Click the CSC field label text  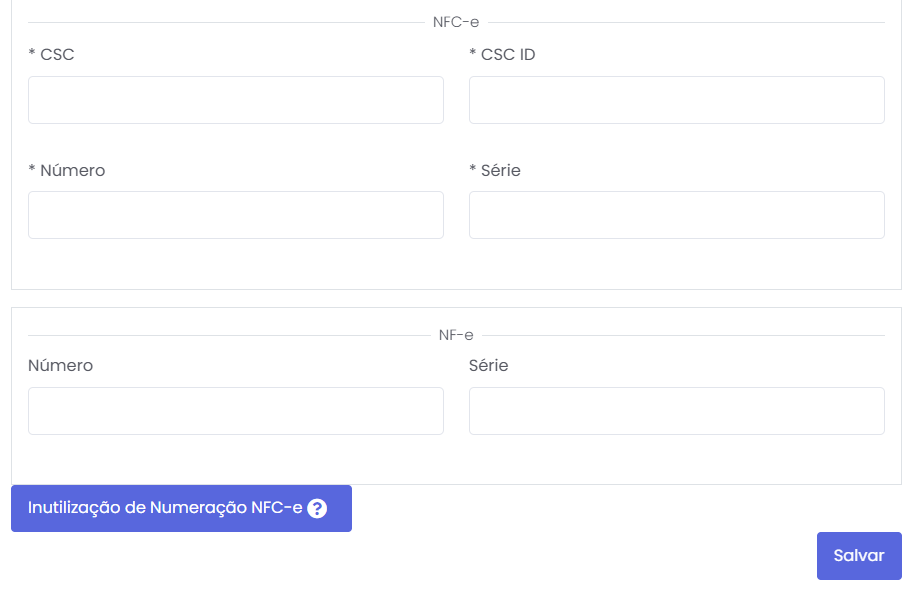click(57, 55)
